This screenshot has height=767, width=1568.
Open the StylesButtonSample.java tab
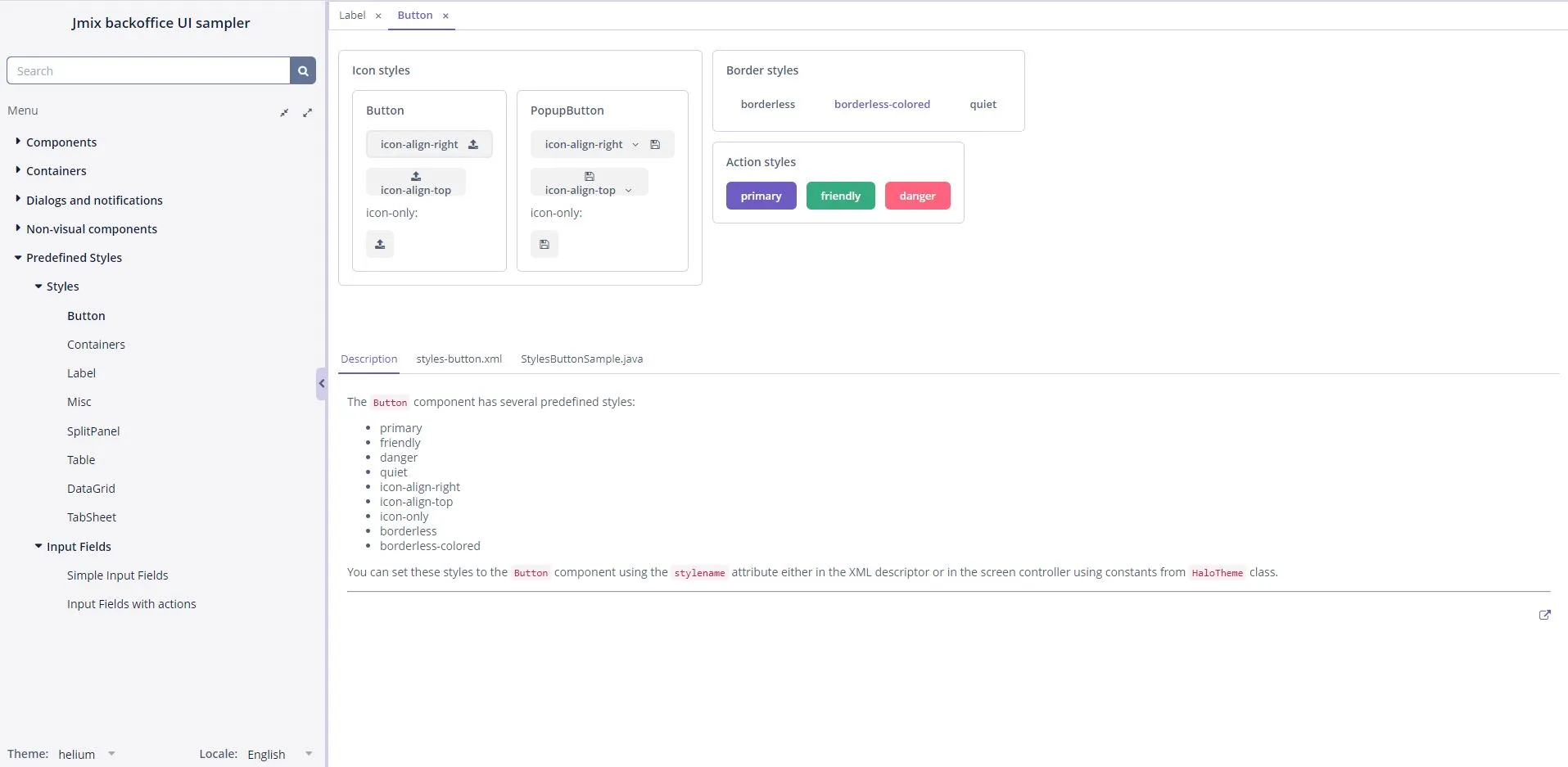tap(581, 359)
